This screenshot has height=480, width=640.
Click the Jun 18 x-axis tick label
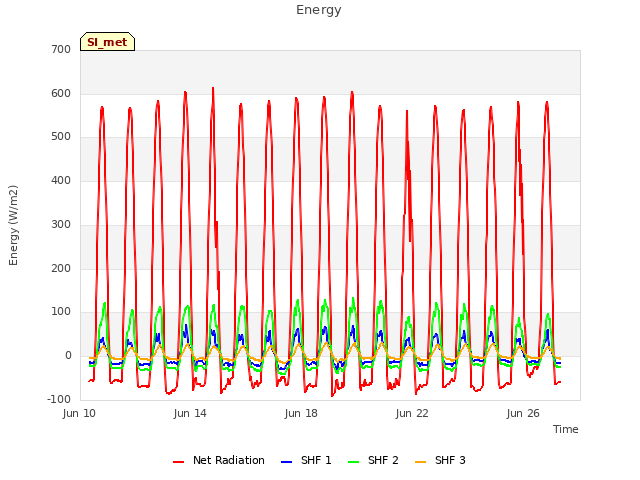pyautogui.click(x=301, y=413)
